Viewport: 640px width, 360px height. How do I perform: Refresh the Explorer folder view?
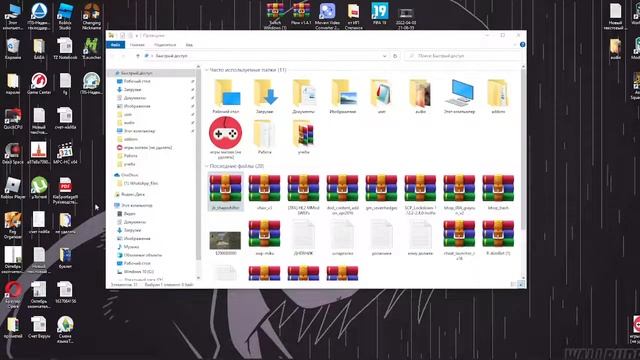coord(395,56)
